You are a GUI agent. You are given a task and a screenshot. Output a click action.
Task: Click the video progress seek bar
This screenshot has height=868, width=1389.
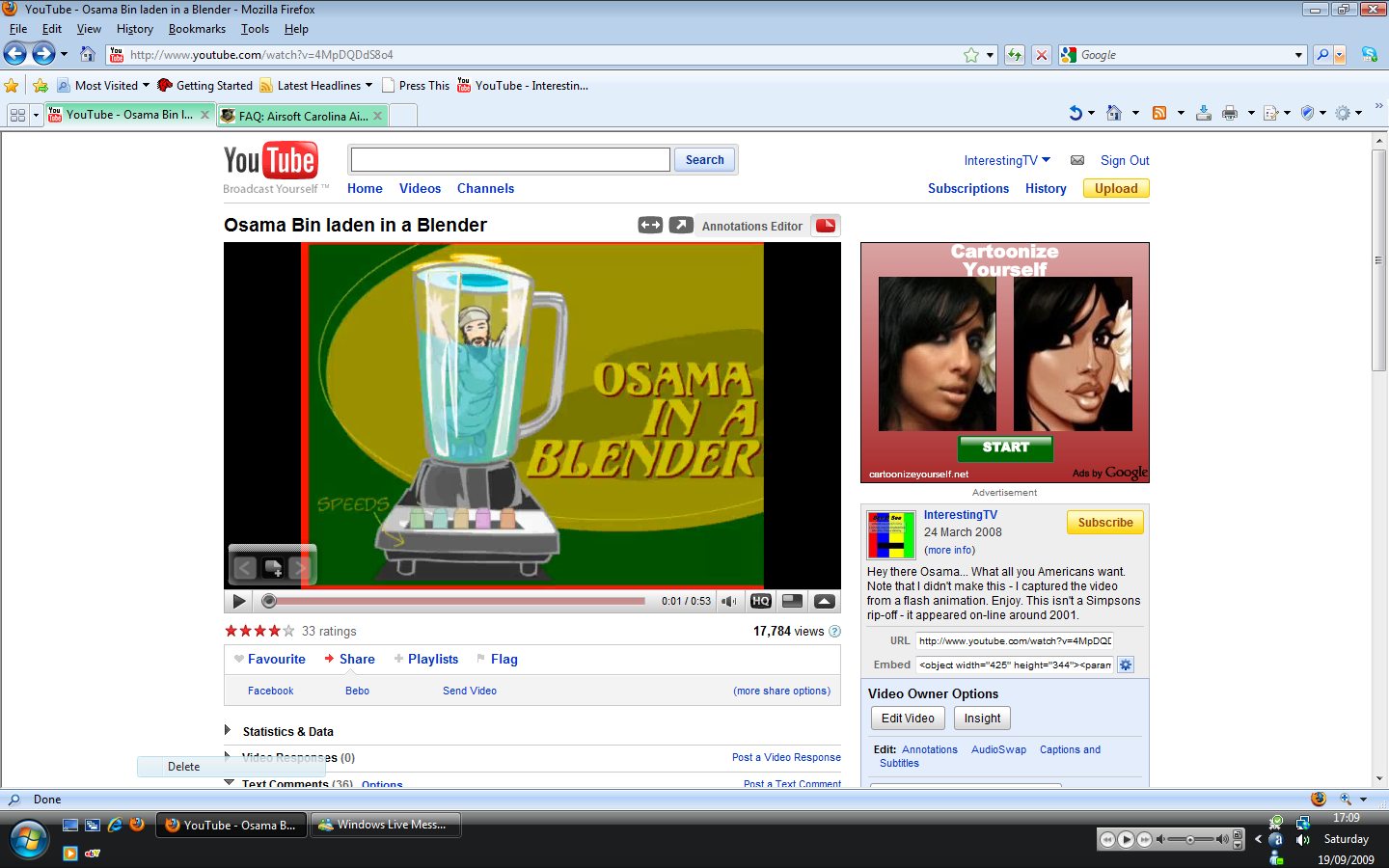[455, 601]
